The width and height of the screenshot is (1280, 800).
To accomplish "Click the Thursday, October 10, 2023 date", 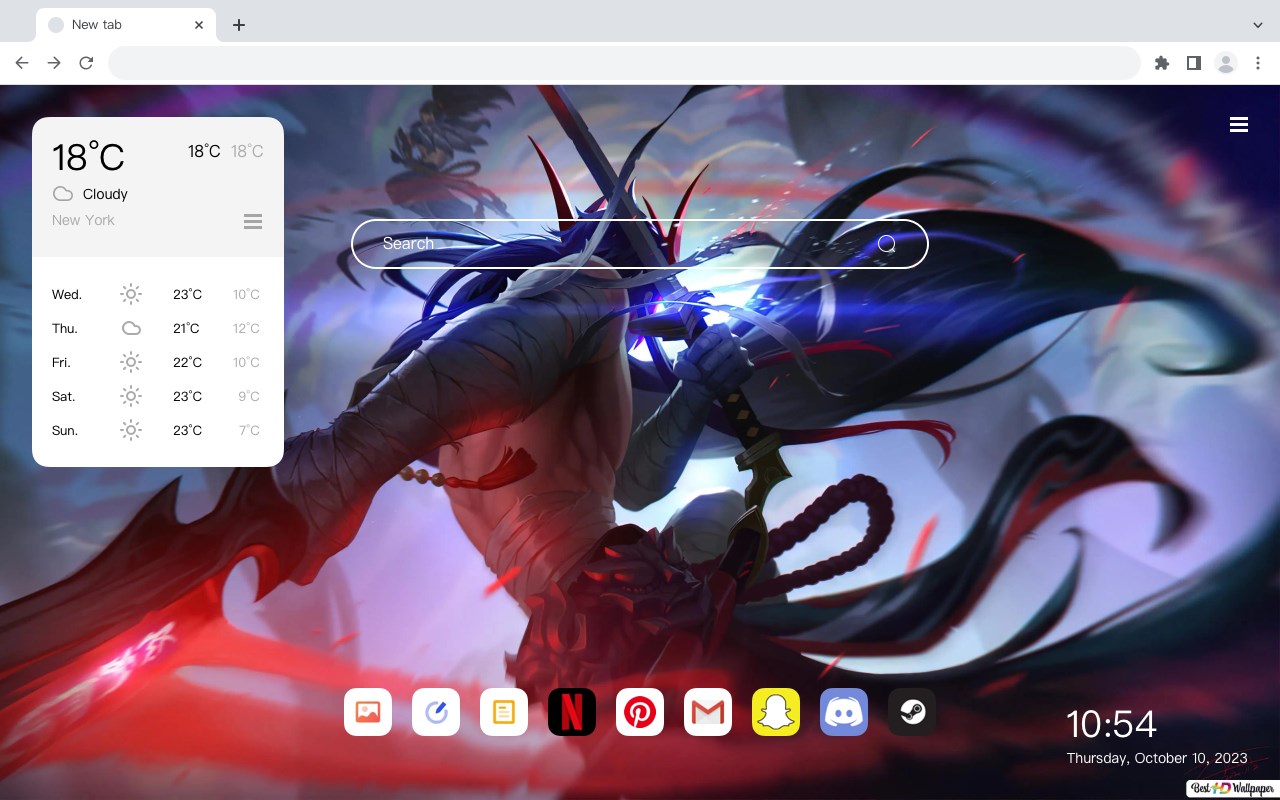I will [1157, 758].
